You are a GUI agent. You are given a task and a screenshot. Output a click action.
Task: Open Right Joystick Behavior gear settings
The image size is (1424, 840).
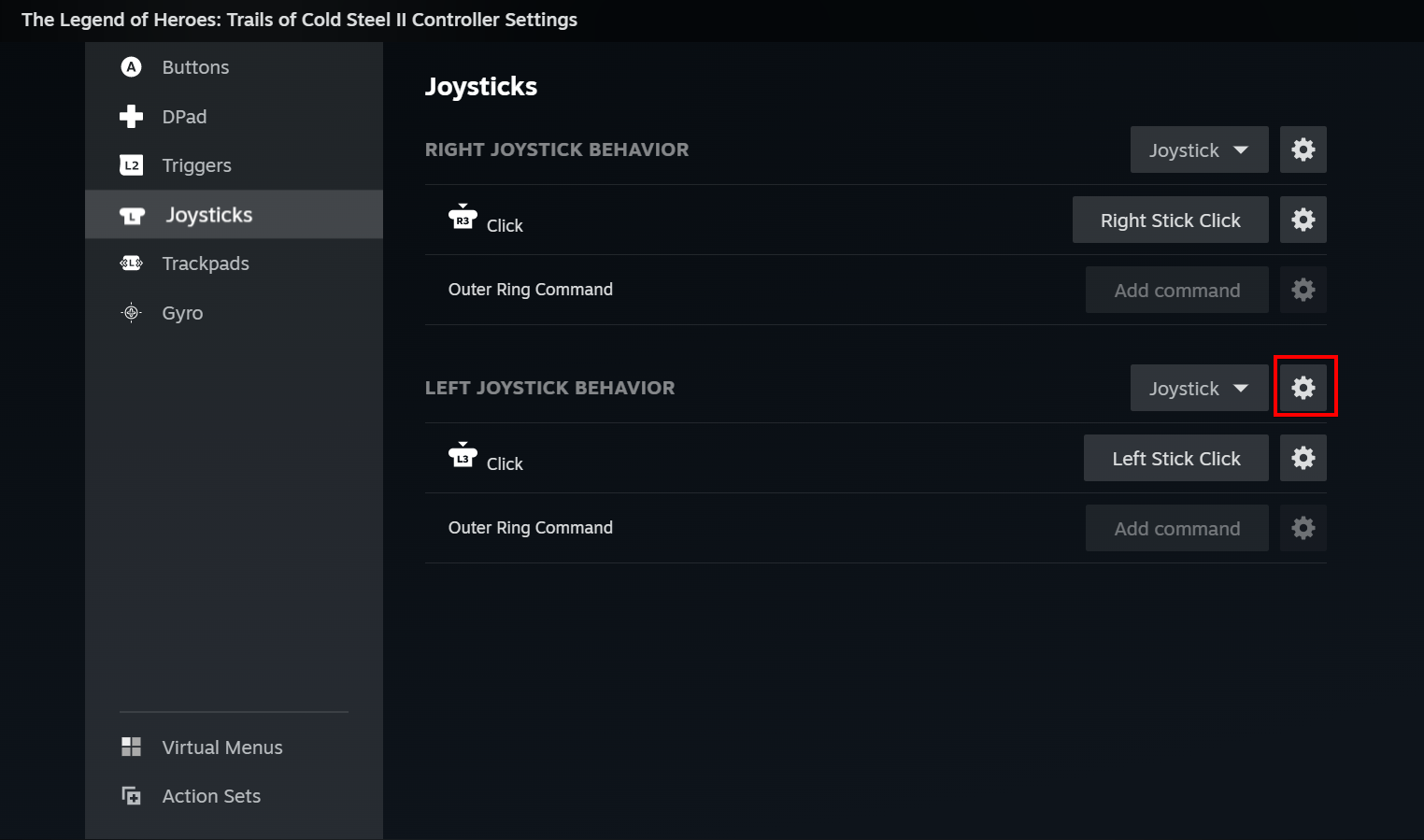click(1303, 149)
